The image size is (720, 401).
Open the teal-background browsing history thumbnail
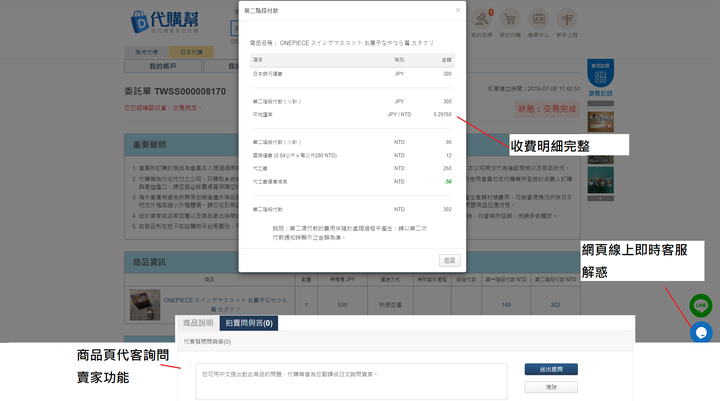(600, 180)
